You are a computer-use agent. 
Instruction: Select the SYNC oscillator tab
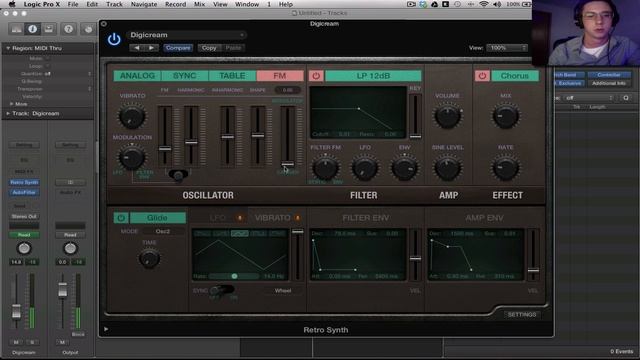point(185,76)
